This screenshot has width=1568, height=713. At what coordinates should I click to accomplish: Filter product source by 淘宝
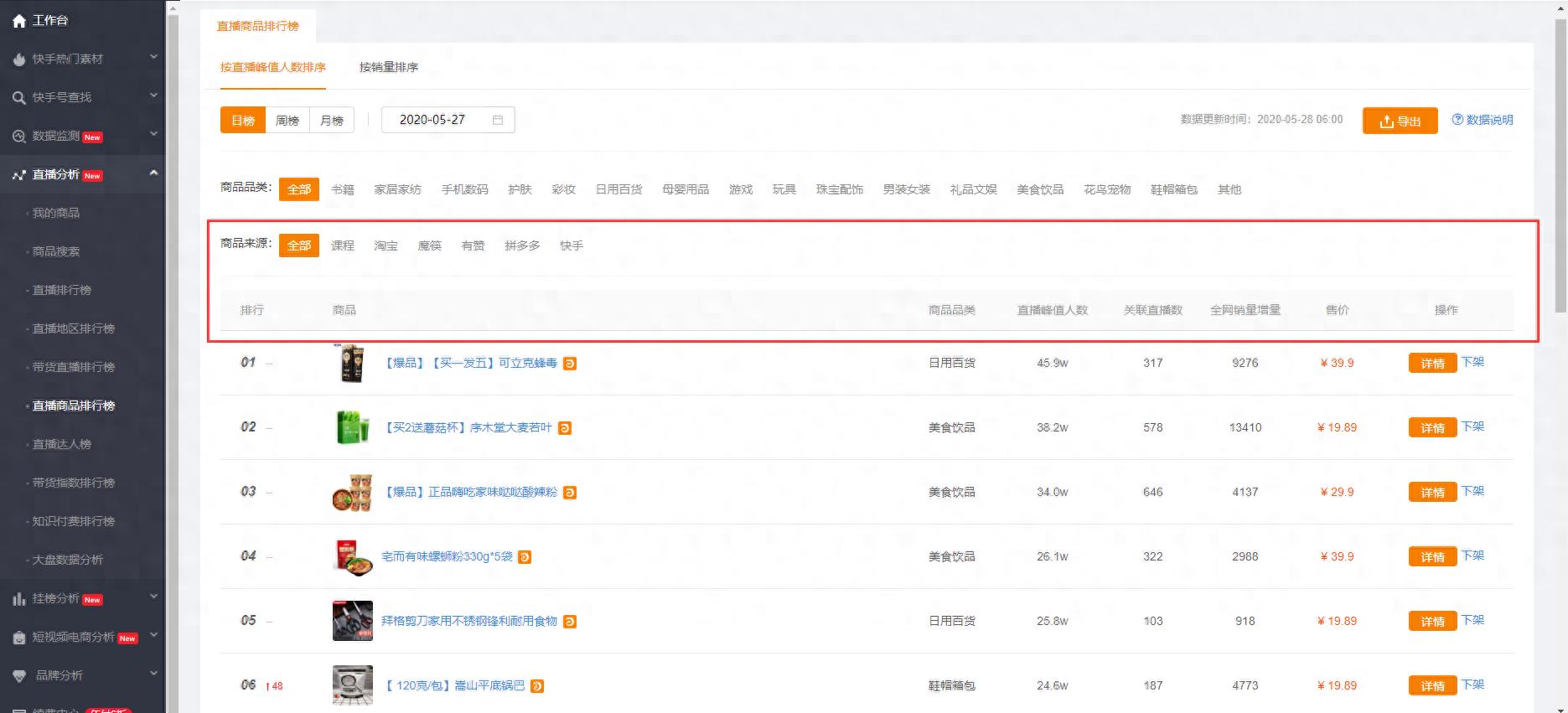coord(386,245)
